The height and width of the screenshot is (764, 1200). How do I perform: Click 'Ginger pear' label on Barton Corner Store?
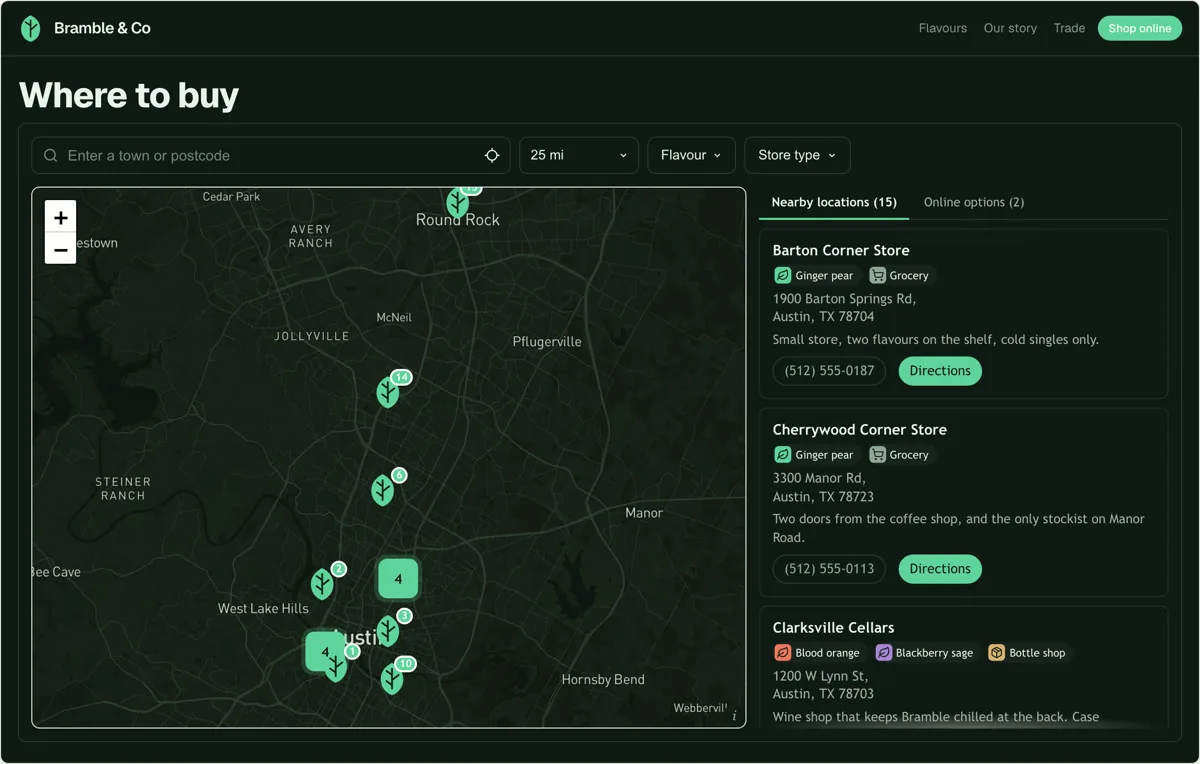point(824,275)
